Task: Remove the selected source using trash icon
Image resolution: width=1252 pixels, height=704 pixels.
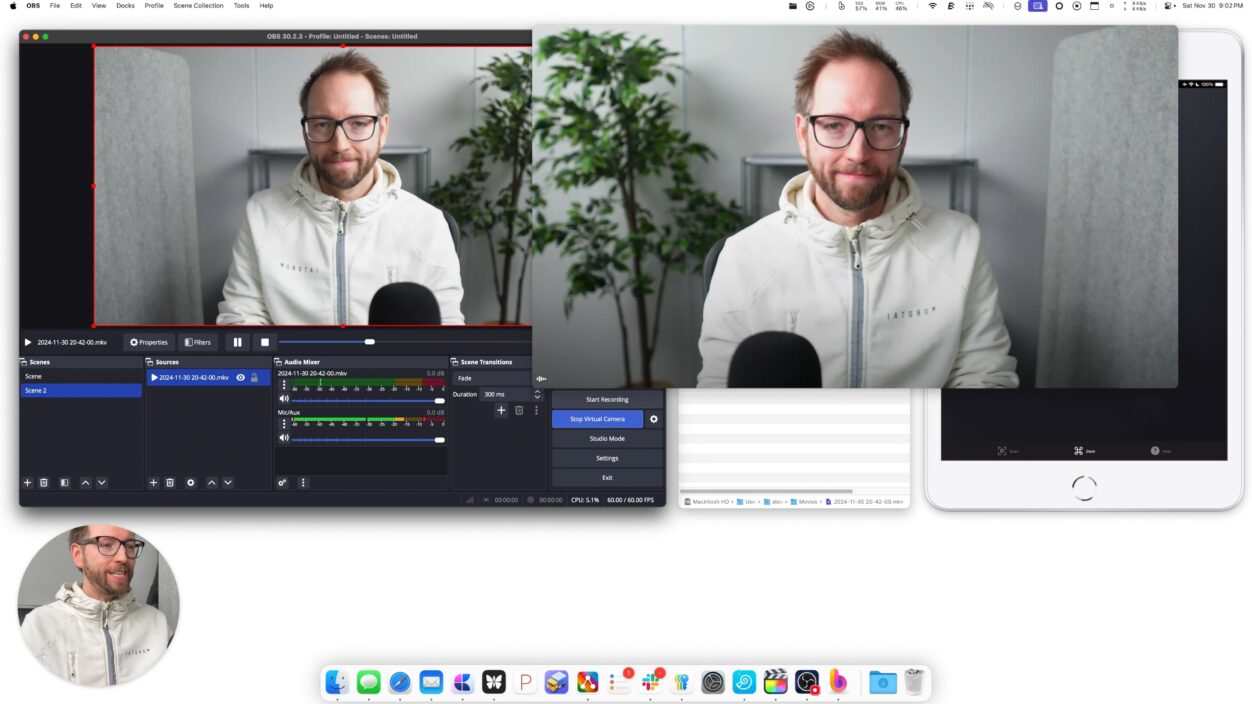Action: [x=170, y=483]
